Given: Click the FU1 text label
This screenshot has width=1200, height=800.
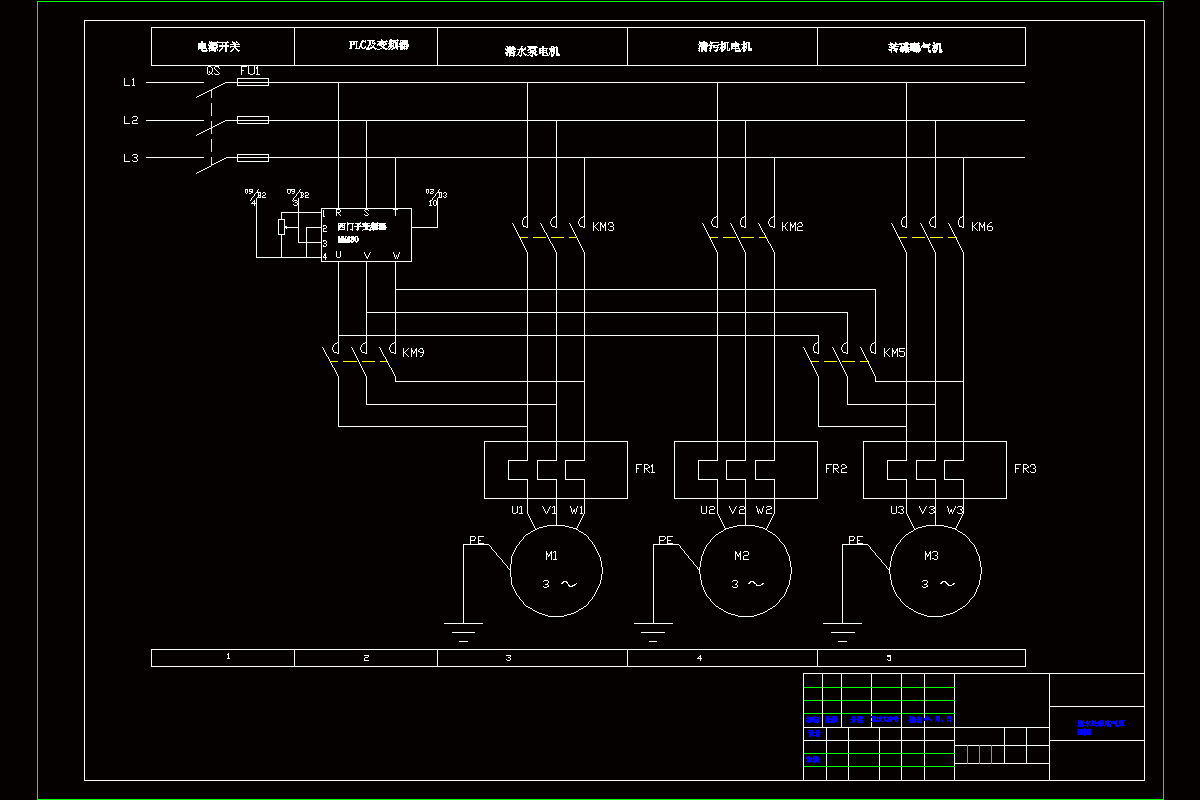Looking at the screenshot, I should (x=250, y=71).
